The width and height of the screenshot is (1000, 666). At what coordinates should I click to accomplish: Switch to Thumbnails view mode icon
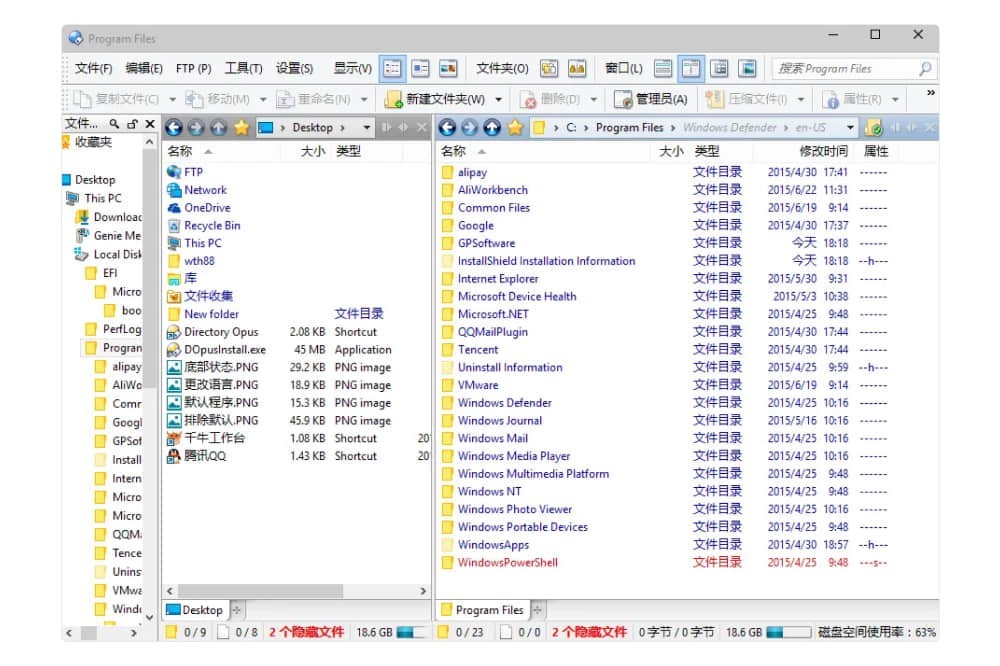point(448,68)
